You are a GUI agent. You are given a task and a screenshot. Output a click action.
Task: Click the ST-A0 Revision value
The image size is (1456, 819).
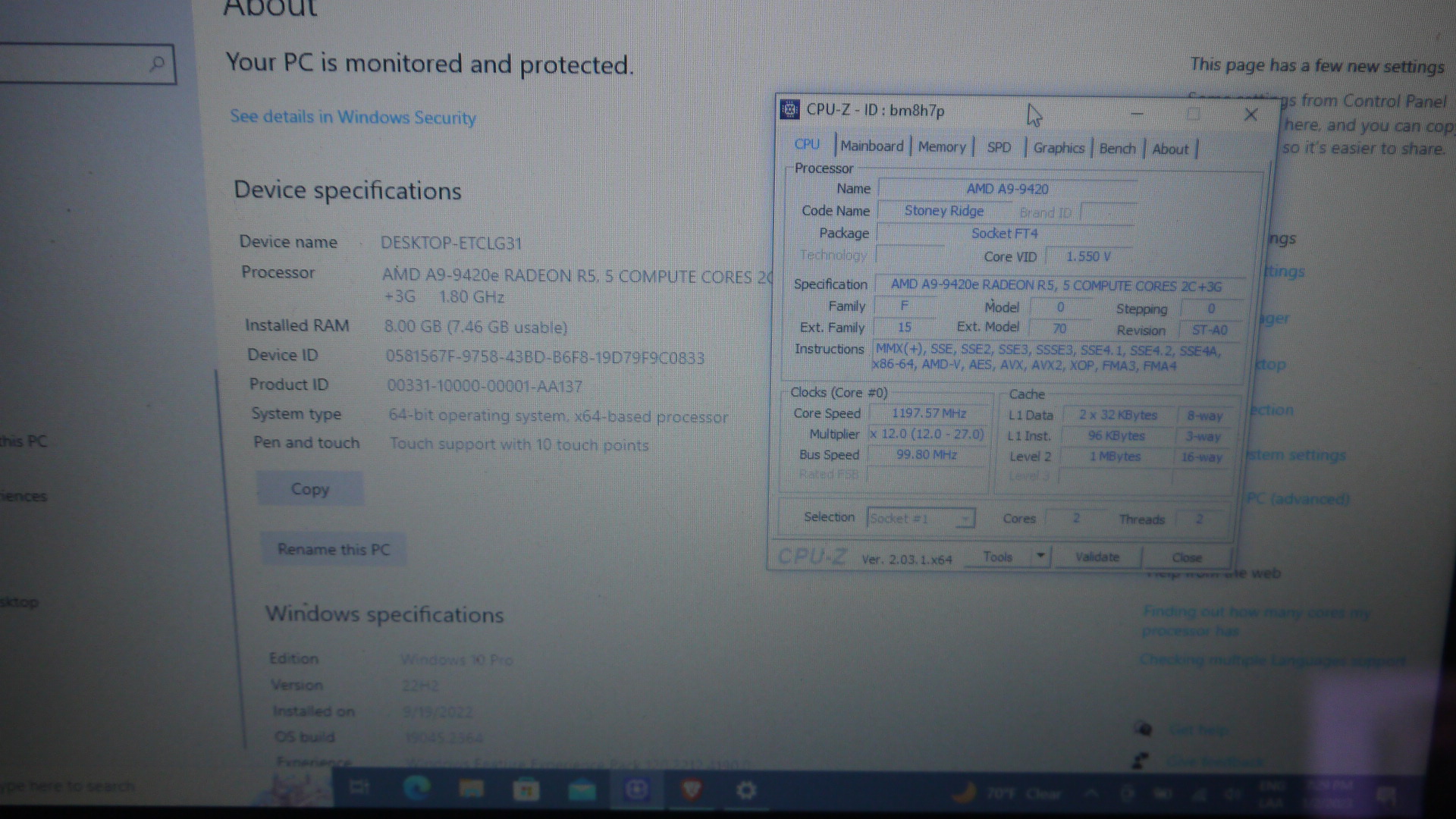(1209, 330)
